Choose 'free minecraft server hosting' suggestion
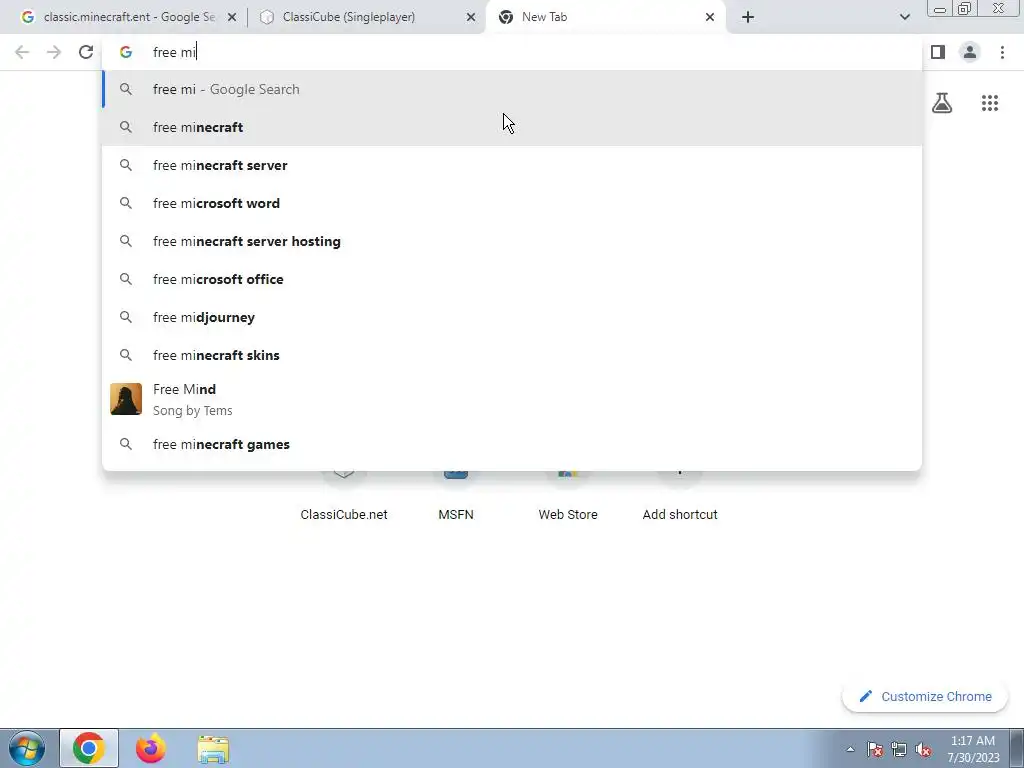1024x768 pixels. click(512, 241)
